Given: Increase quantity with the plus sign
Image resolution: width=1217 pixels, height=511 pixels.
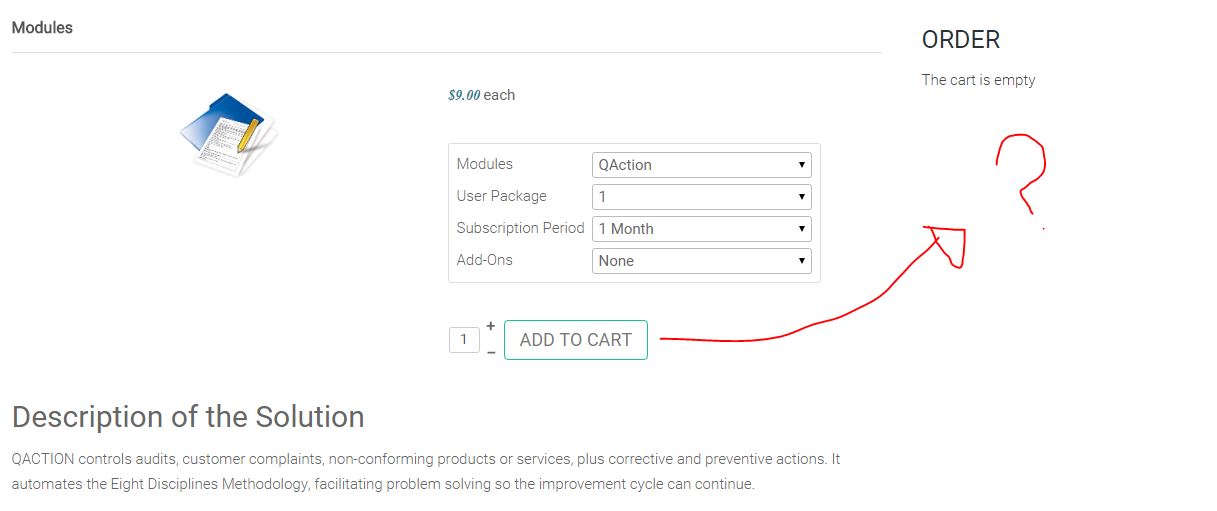Looking at the screenshot, I should click(x=491, y=326).
